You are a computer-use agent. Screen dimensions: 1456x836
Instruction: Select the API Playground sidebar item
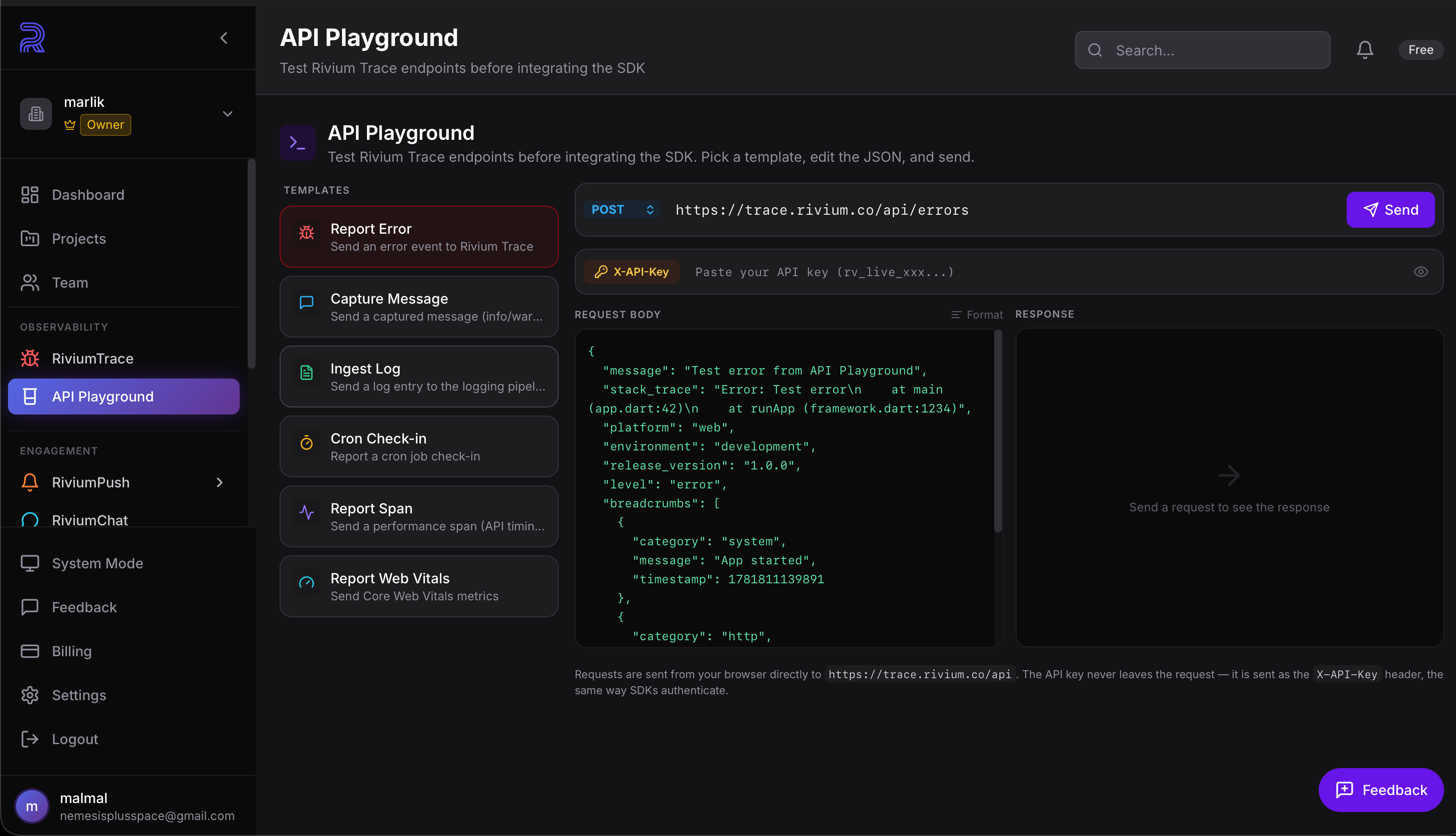tap(123, 396)
